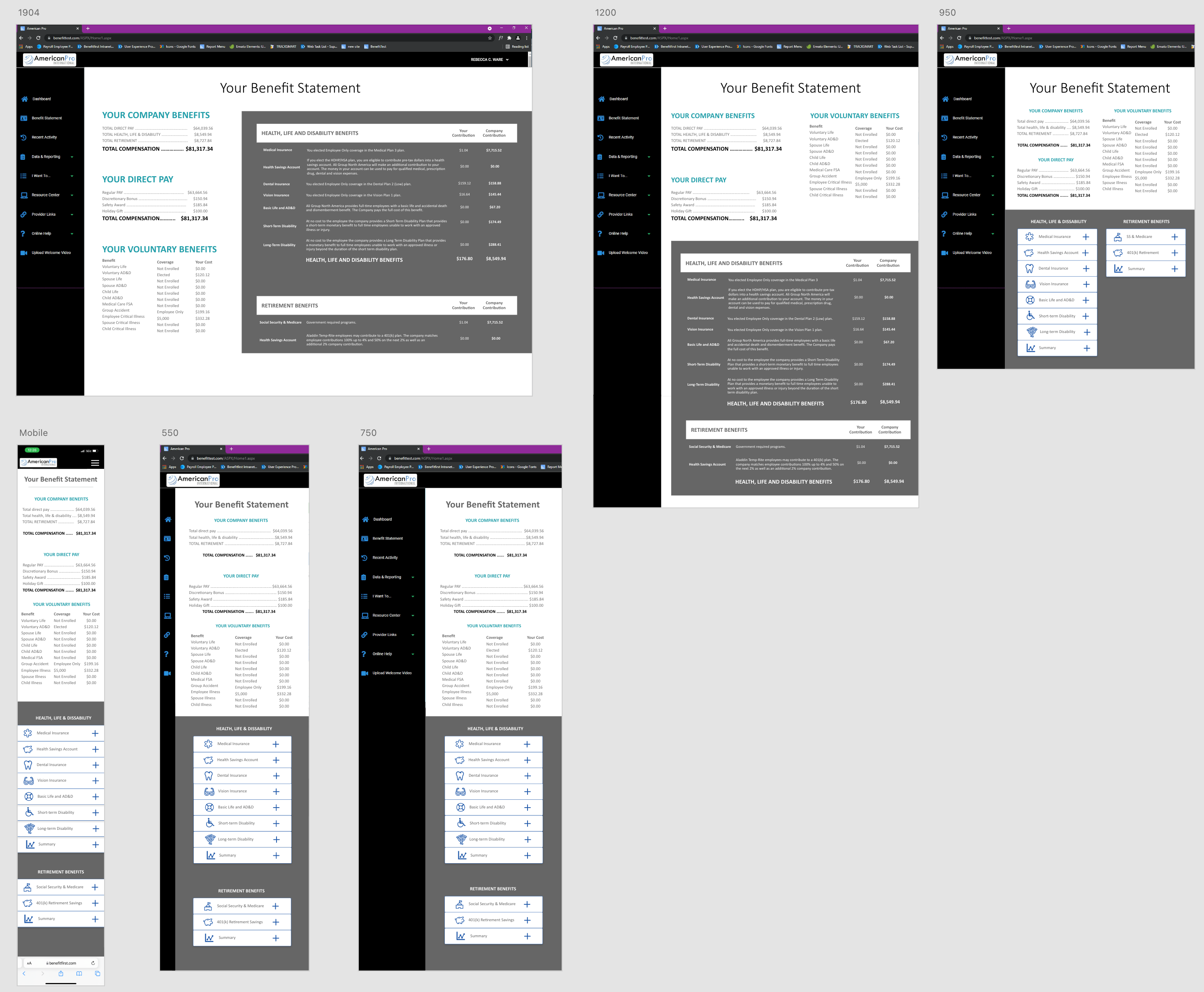Click the bookmark star in the 1904 frame address bar

(490, 38)
